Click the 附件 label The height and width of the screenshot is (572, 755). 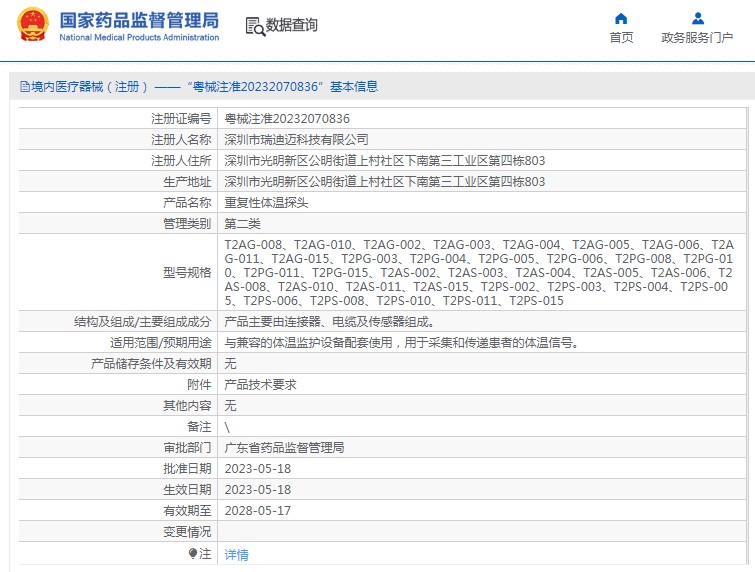pos(199,385)
